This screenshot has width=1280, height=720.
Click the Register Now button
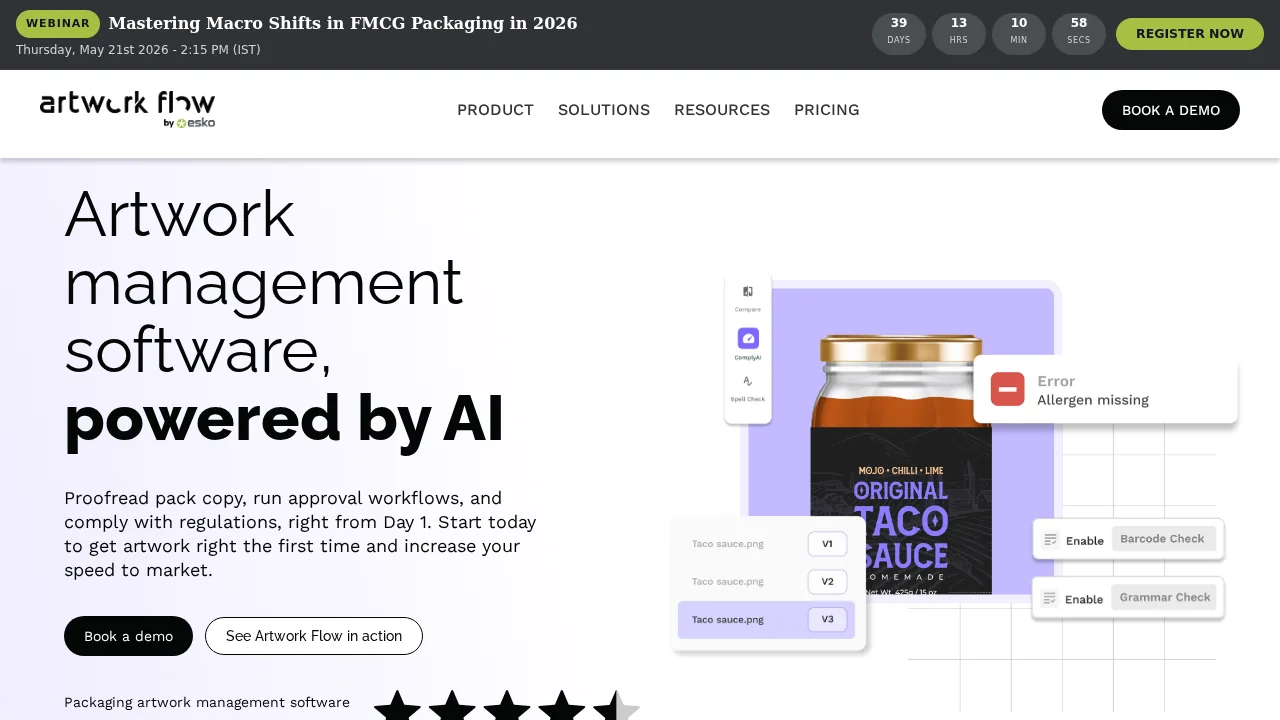click(1190, 33)
